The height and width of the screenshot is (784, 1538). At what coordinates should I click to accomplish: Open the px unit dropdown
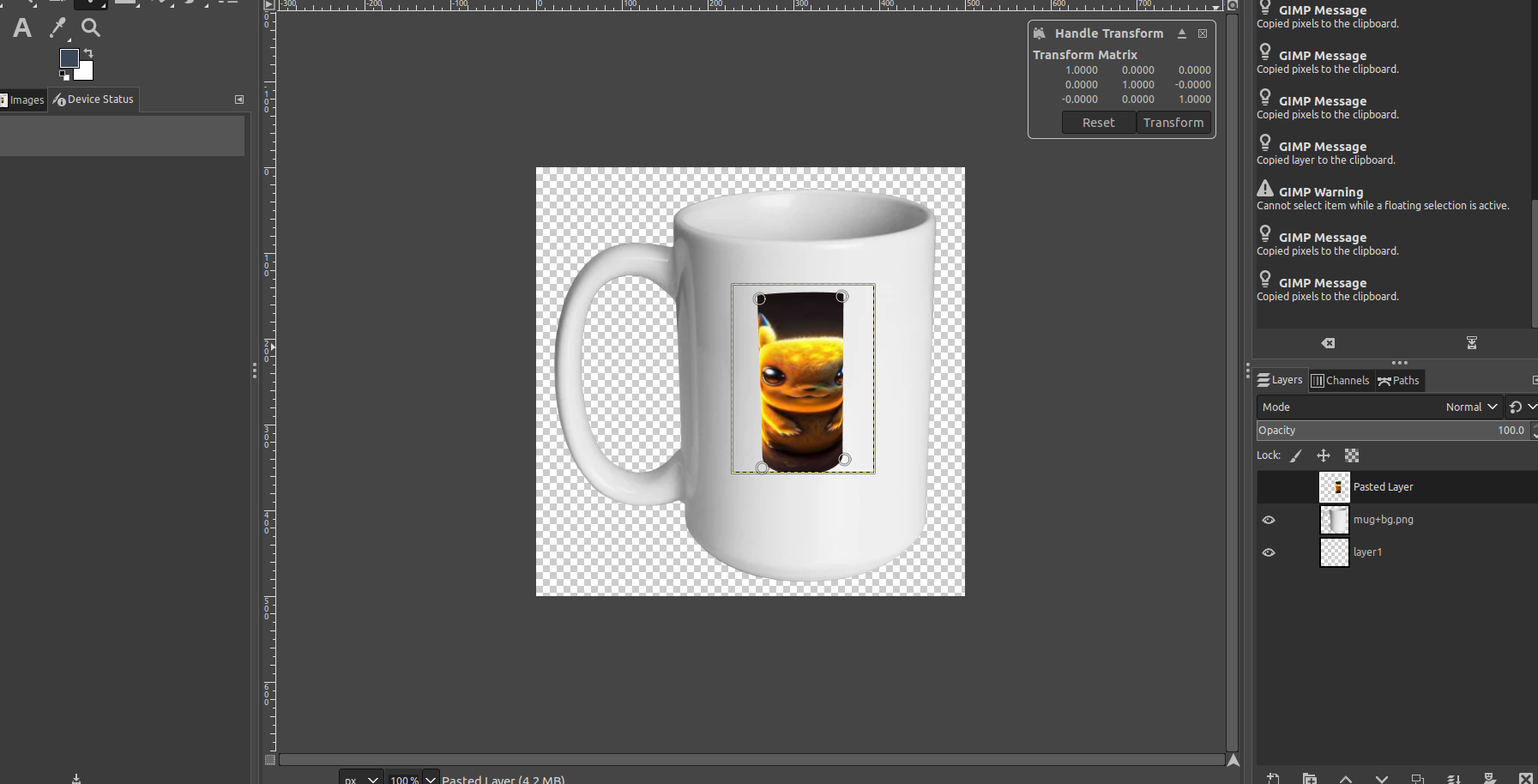pyautogui.click(x=373, y=779)
